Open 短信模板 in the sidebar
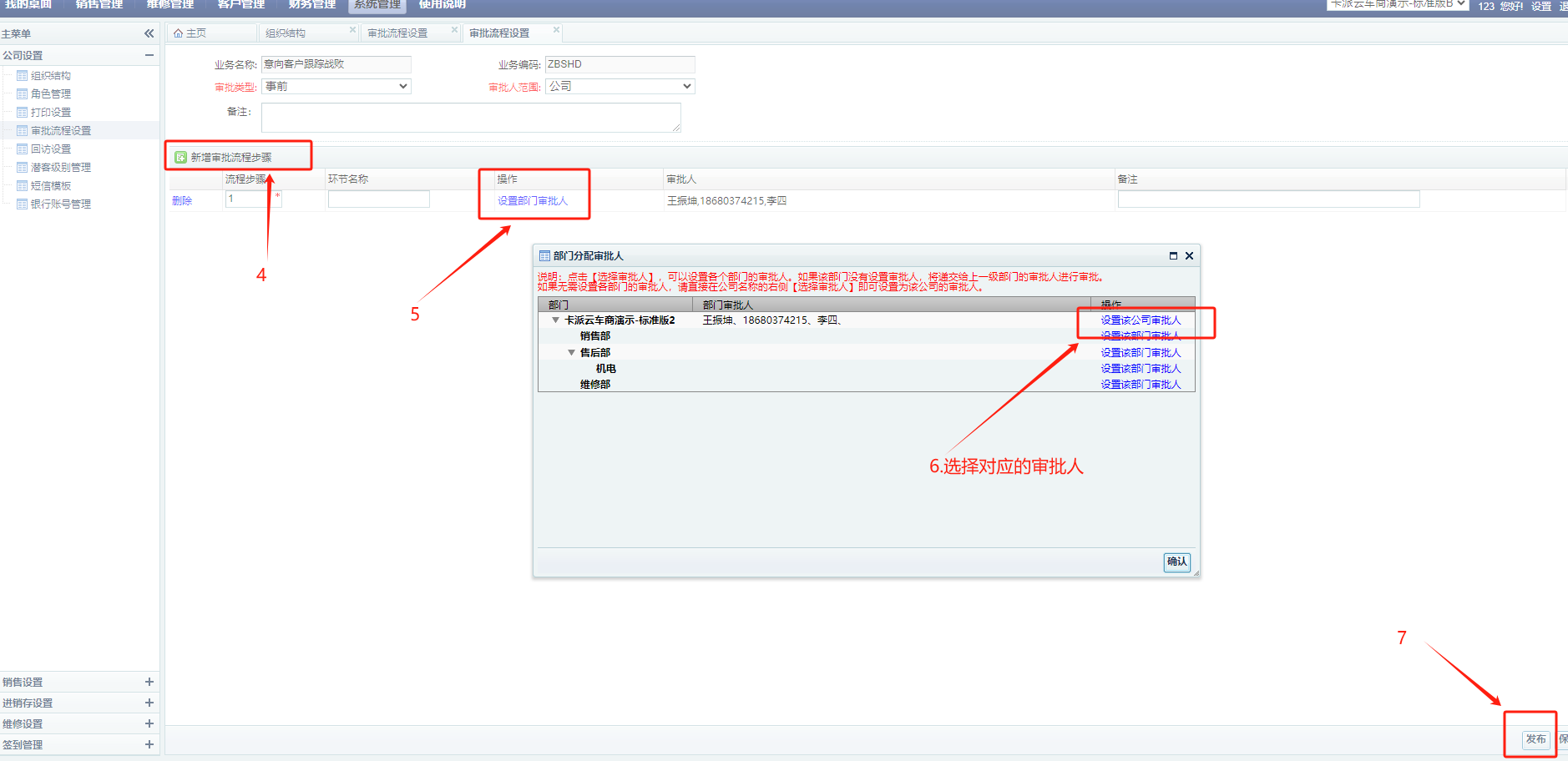The width and height of the screenshot is (1568, 761). click(x=50, y=186)
